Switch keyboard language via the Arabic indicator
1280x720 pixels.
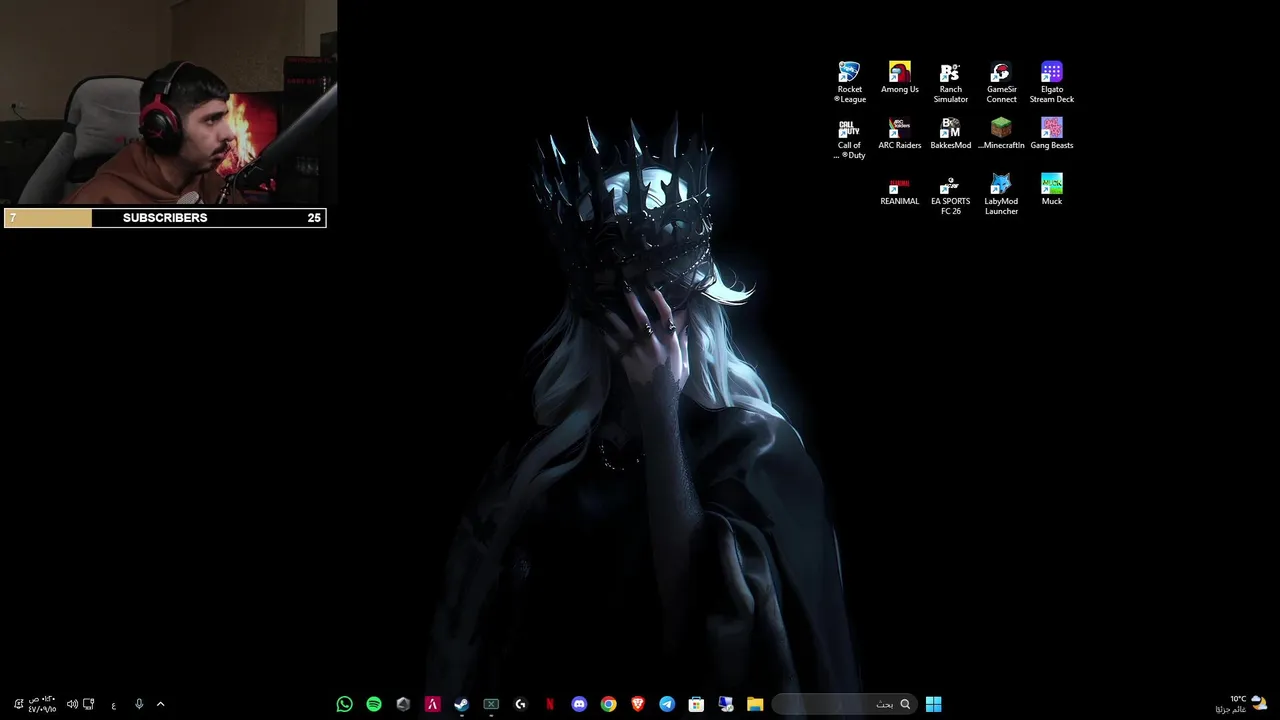114,704
